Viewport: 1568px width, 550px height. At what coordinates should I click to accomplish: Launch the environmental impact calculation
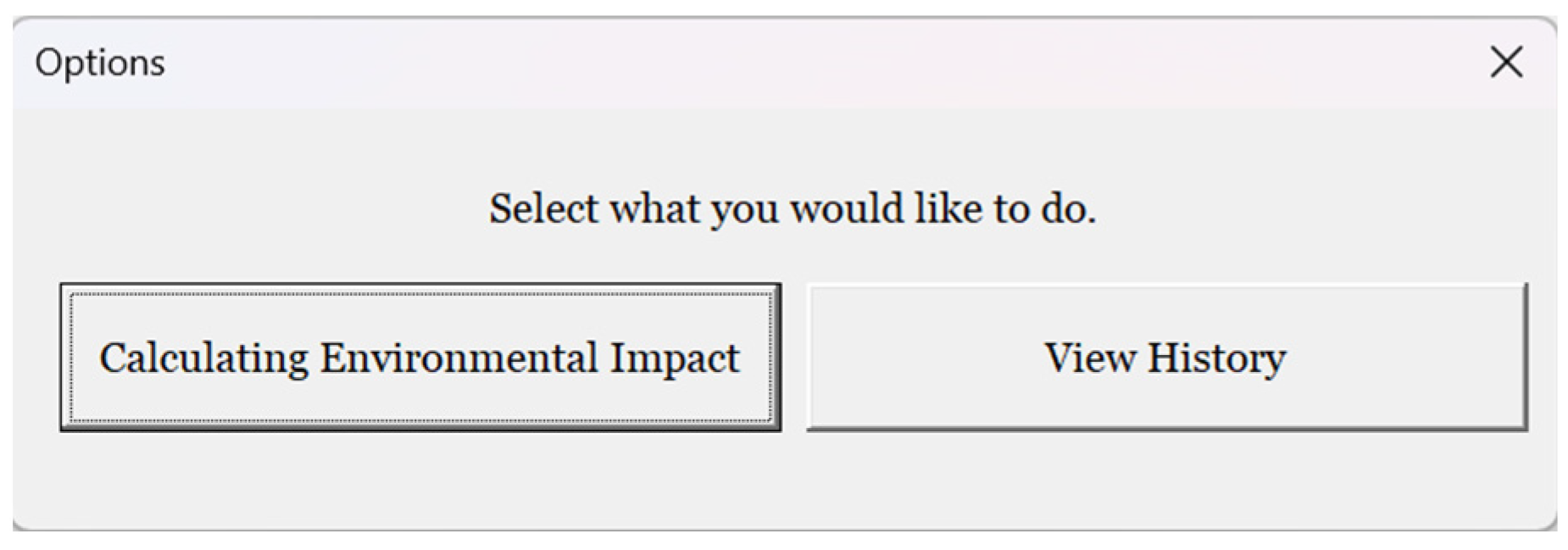coord(420,358)
